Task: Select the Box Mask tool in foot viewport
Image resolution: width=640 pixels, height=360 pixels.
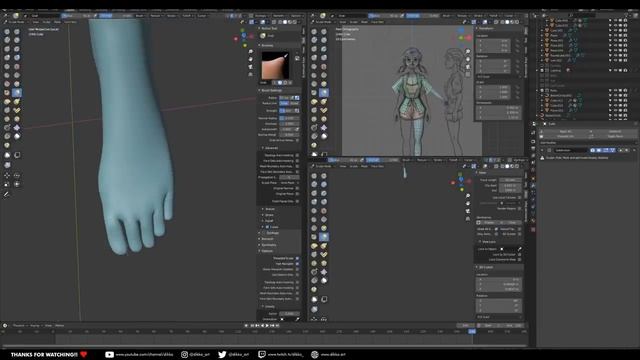Action: [x=7, y=155]
